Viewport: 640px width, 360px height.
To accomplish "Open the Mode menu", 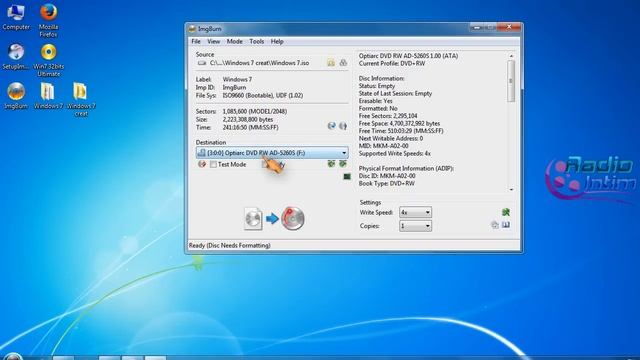I will pyautogui.click(x=235, y=42).
